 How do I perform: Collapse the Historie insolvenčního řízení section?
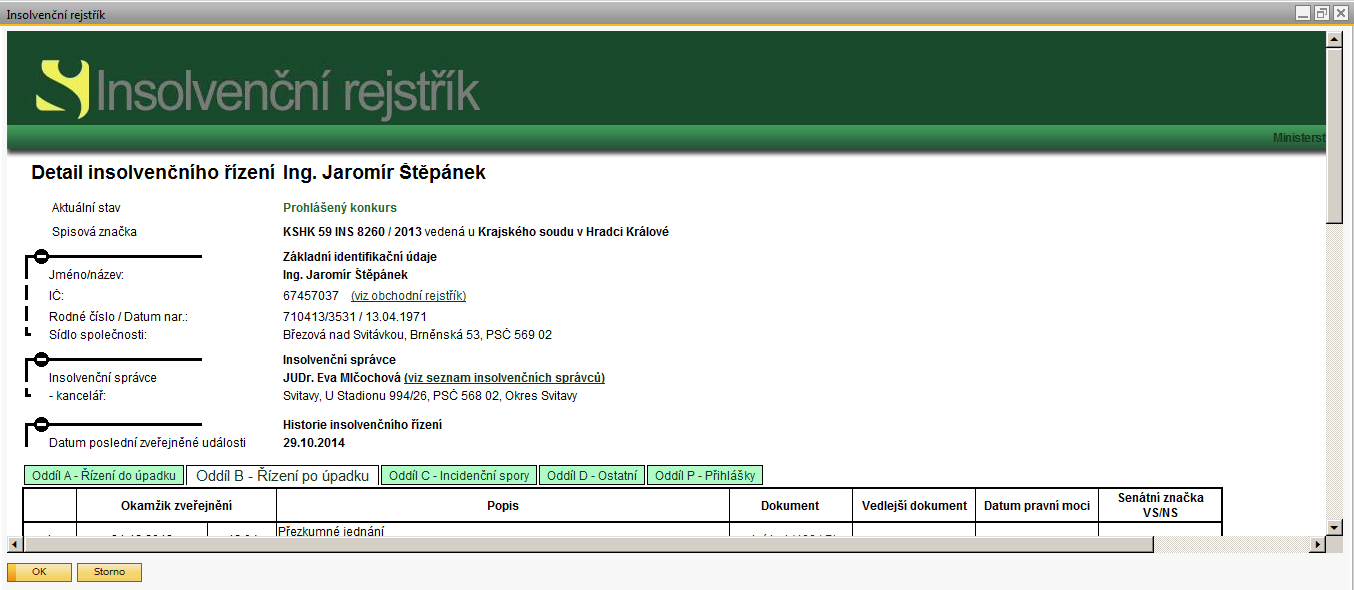click(42, 425)
